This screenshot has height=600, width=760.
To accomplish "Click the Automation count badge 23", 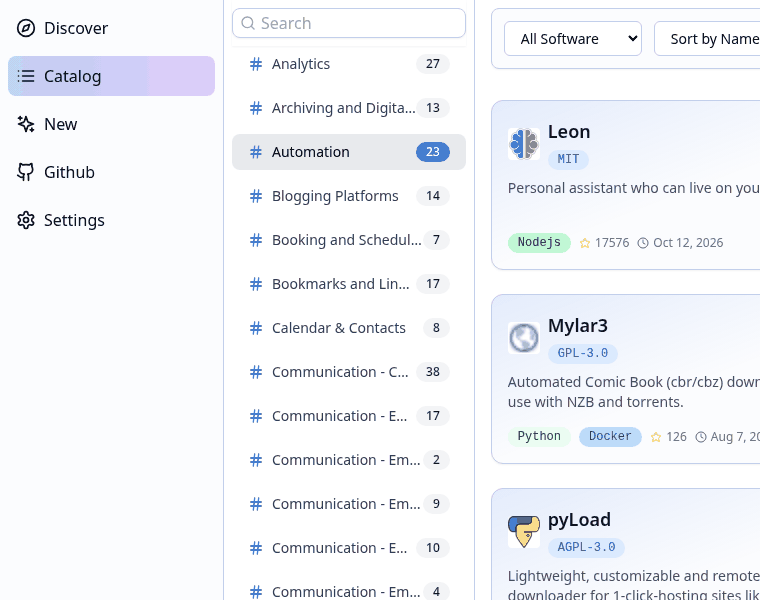I will (x=433, y=152).
